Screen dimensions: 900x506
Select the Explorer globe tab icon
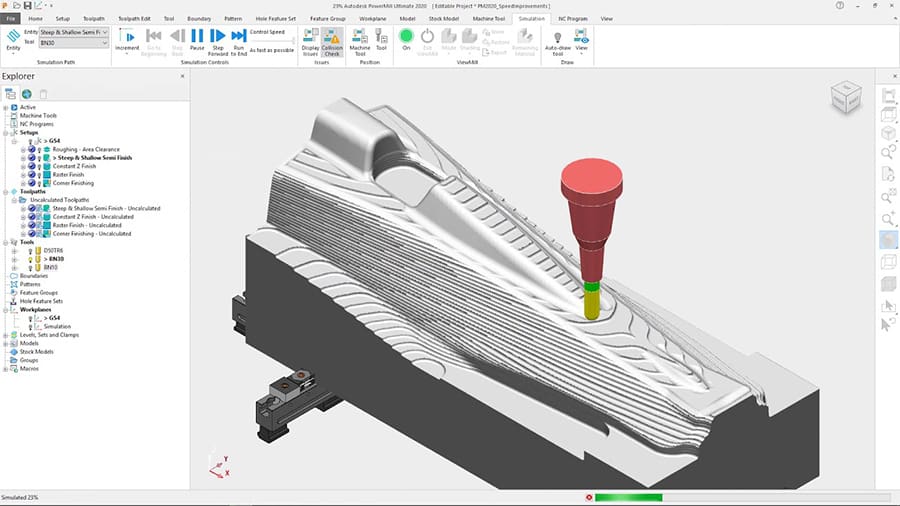[x=26, y=94]
